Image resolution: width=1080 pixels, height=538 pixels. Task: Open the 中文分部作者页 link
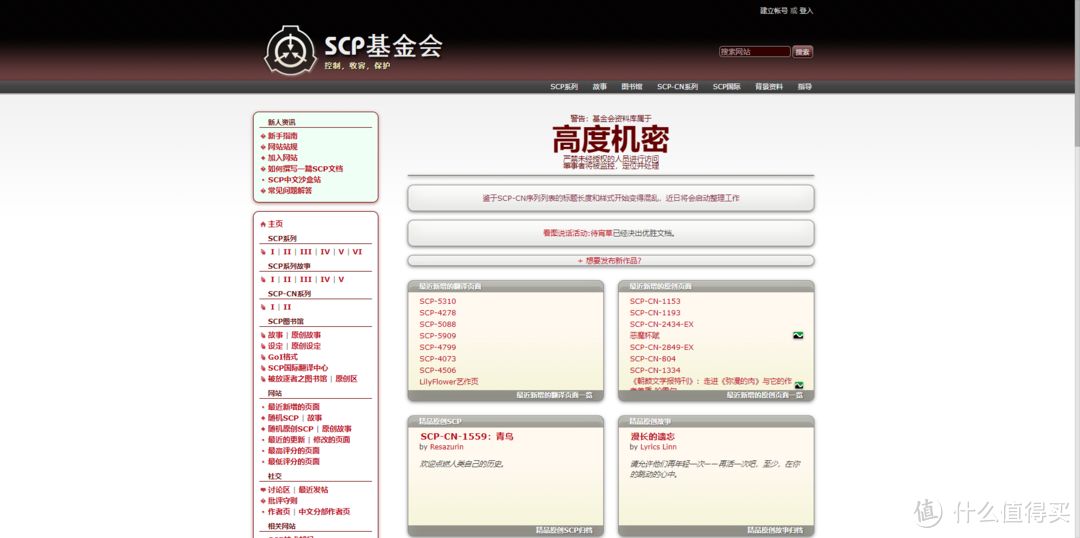pyautogui.click(x=324, y=512)
